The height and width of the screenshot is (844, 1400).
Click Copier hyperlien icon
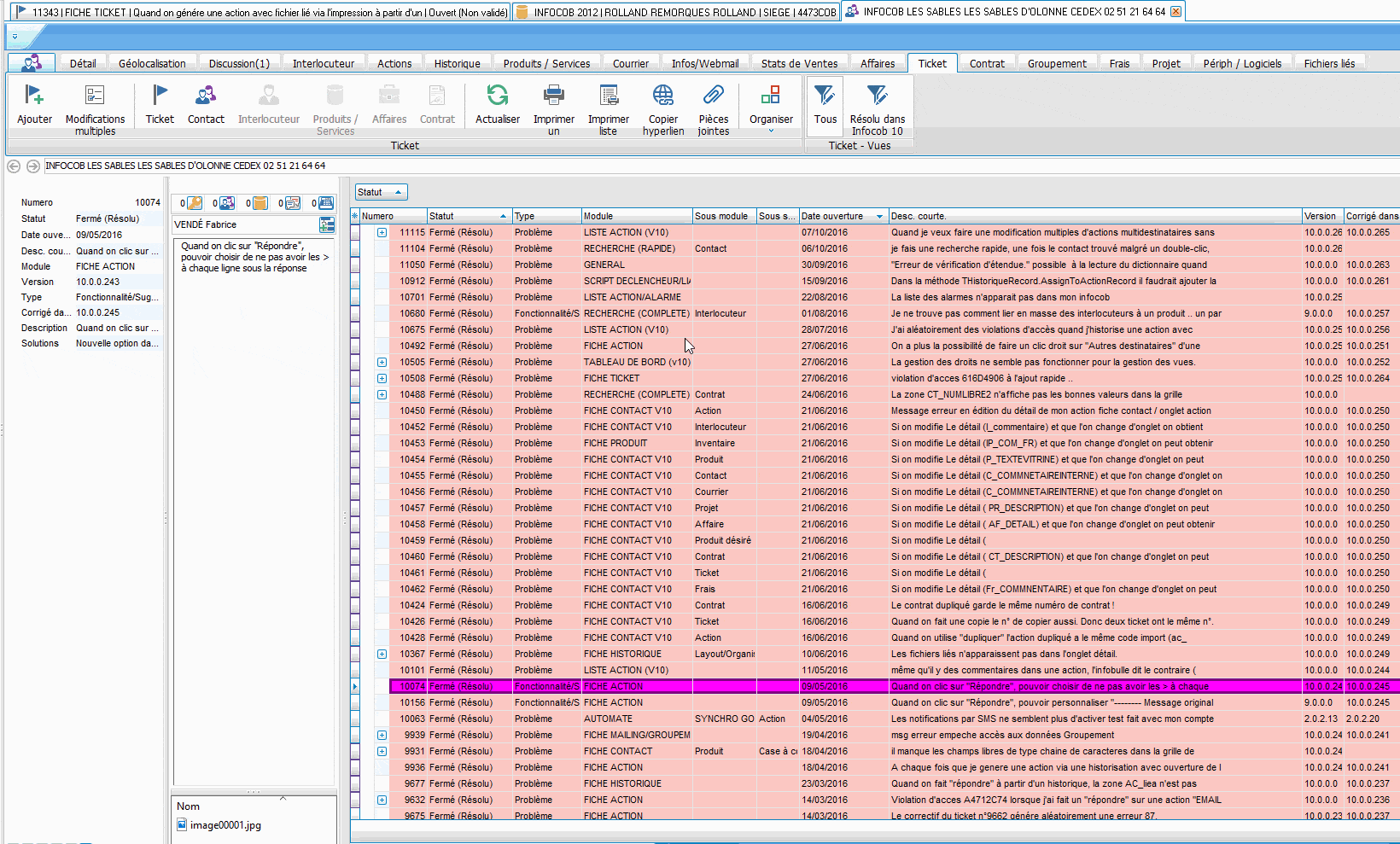663,96
